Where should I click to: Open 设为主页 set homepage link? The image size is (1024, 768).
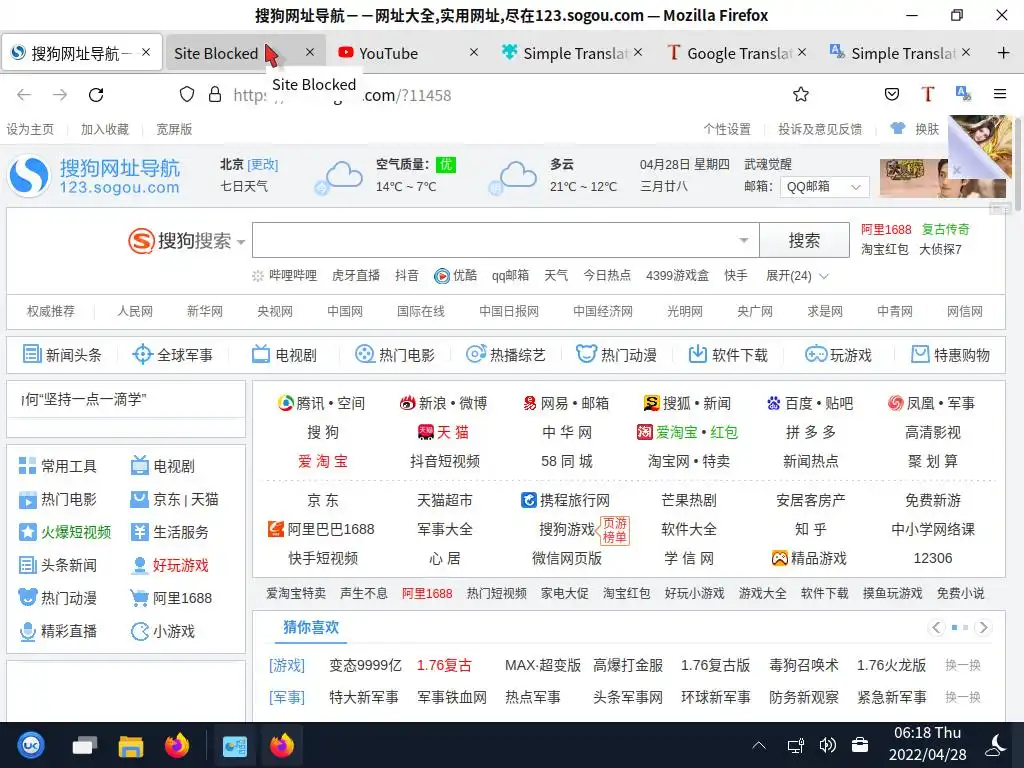pos(30,129)
